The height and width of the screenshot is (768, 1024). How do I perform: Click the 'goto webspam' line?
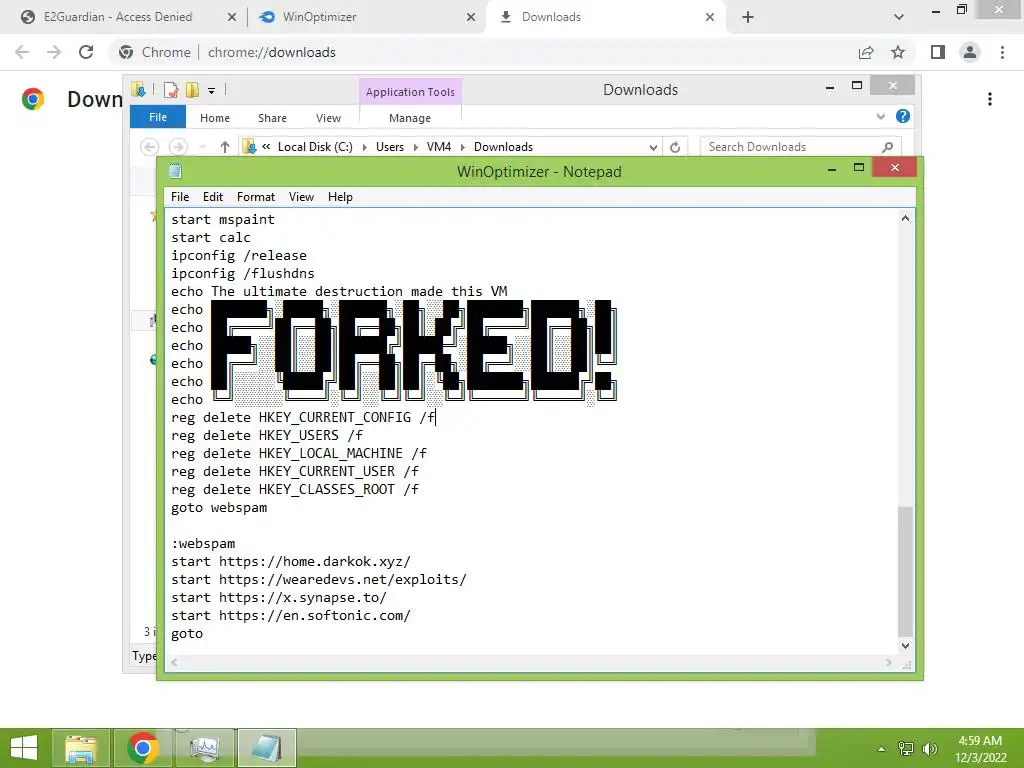219,507
